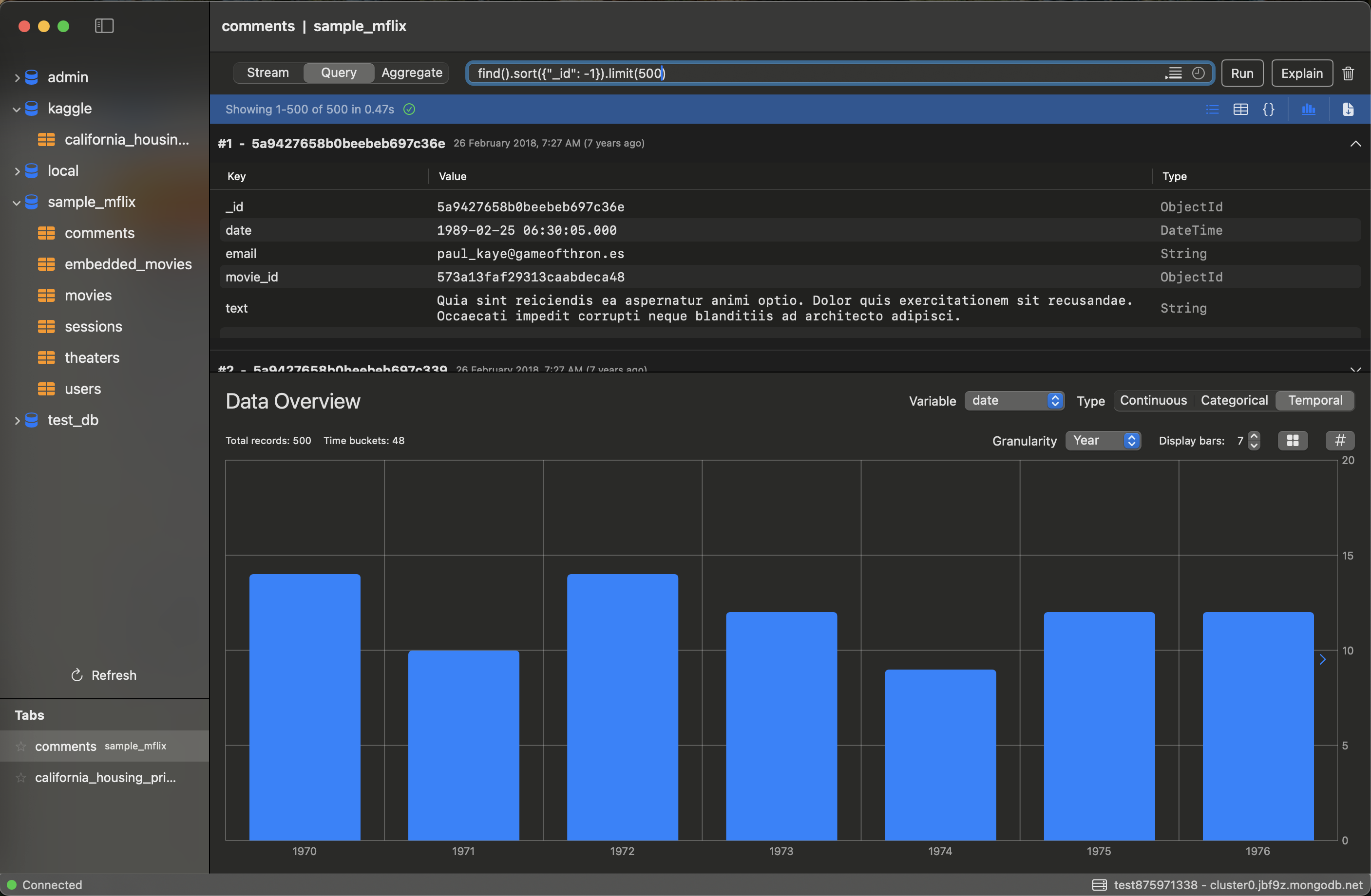
Task: Click the Explain button
Action: 1302,73
